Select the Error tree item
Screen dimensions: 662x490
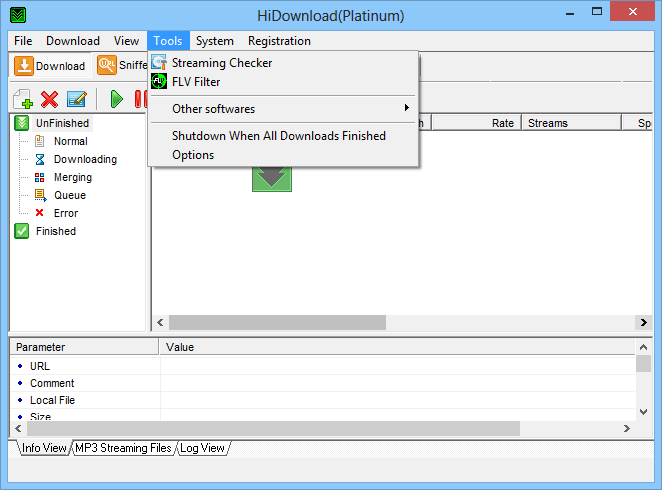click(x=66, y=213)
